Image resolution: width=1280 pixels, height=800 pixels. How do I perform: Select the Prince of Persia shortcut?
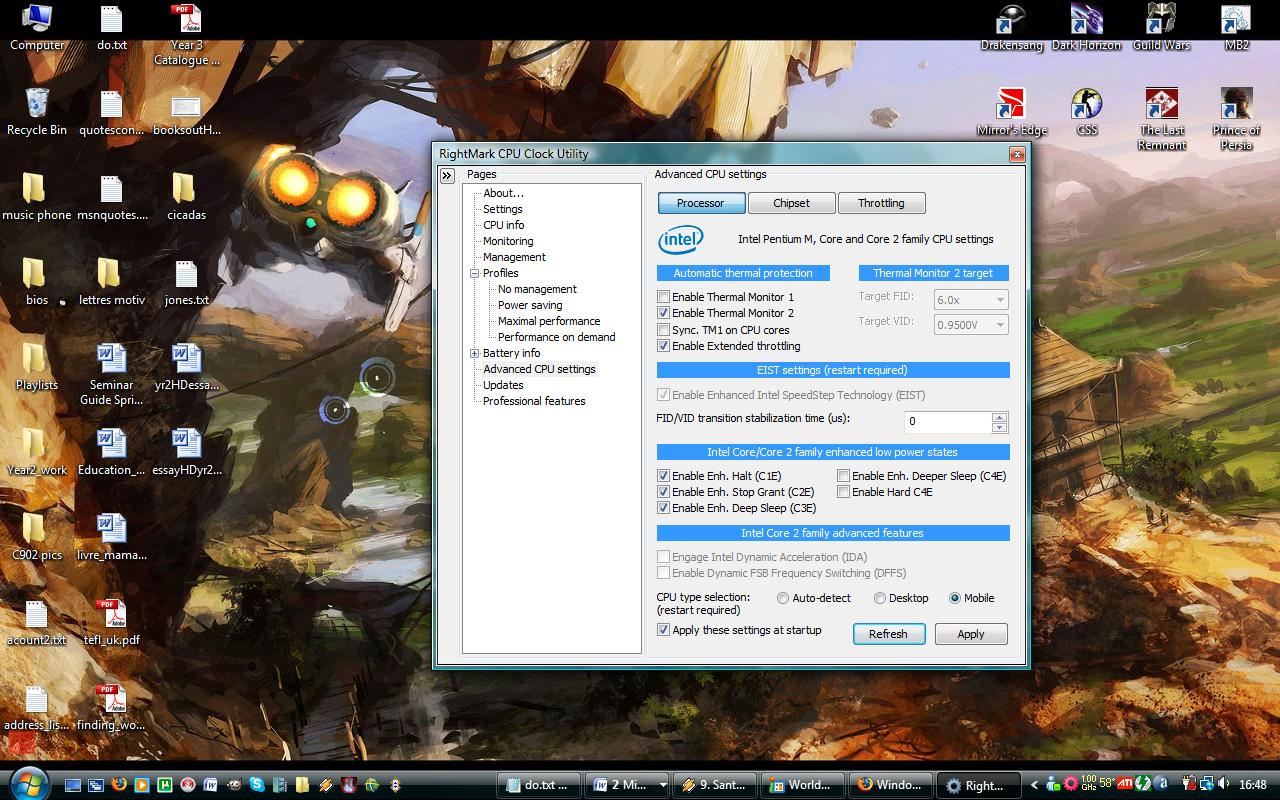tap(1236, 118)
